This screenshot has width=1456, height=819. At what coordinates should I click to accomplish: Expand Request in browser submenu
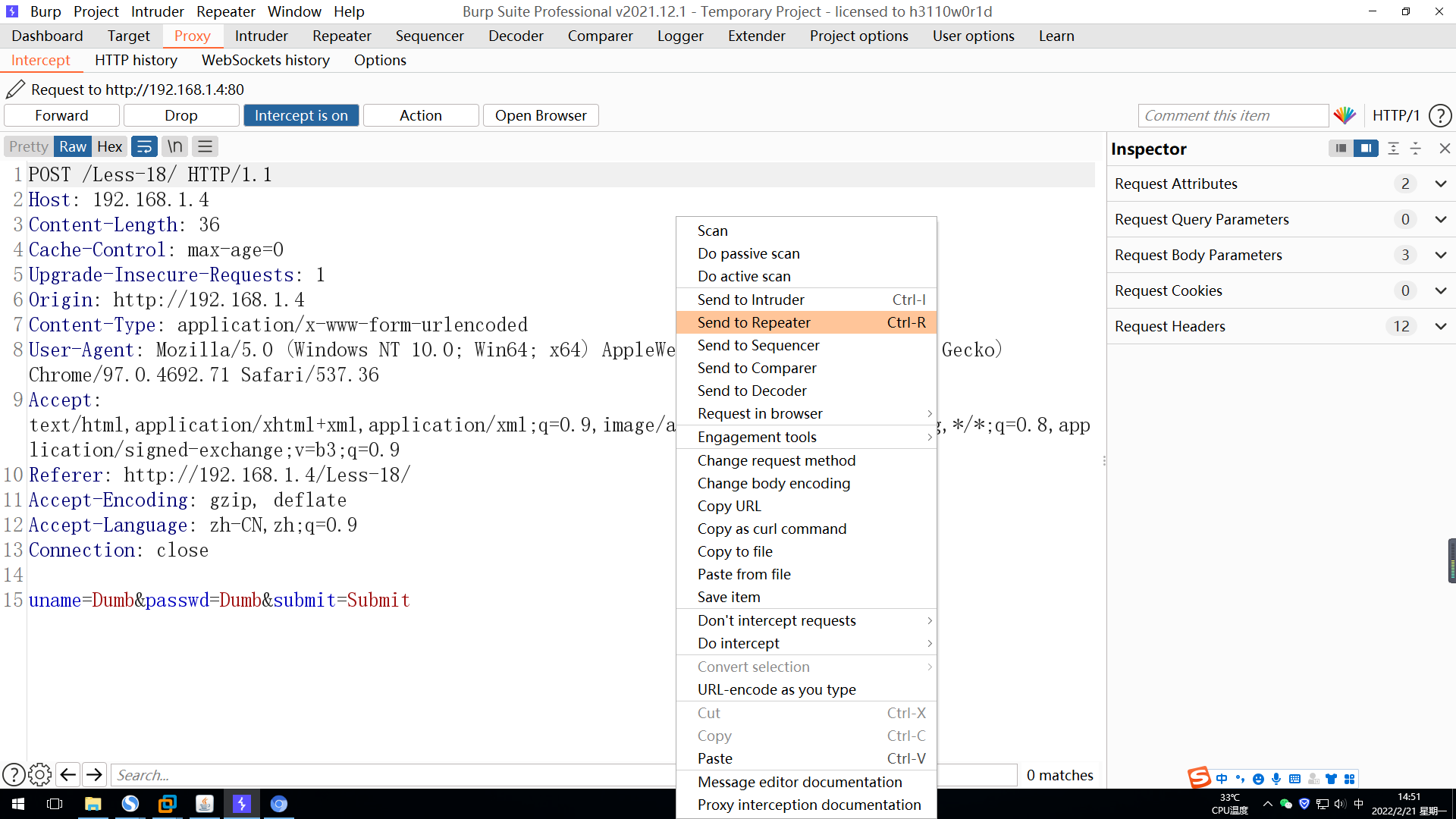pyautogui.click(x=760, y=413)
